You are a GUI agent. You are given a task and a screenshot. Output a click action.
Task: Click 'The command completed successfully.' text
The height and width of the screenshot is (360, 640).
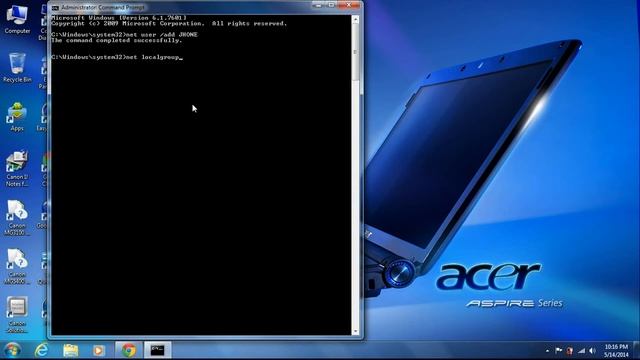[x=117, y=40]
